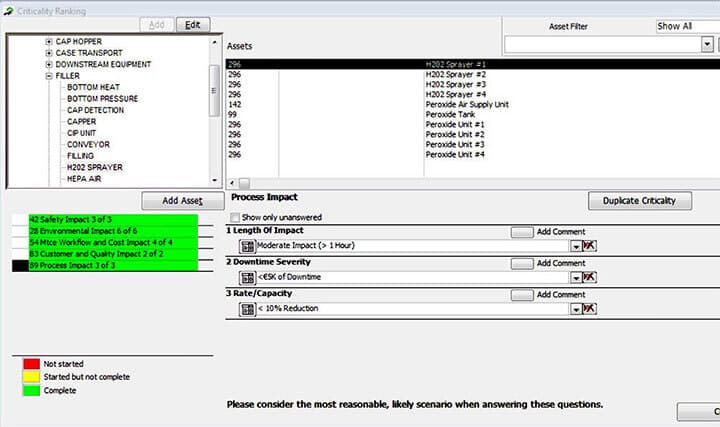The width and height of the screenshot is (720, 427).
Task: Click the assets list left scroll arrow
Action: click(232, 183)
